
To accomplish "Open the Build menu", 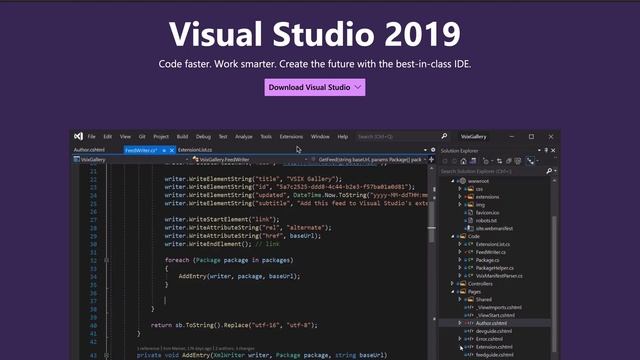I will coord(182,137).
